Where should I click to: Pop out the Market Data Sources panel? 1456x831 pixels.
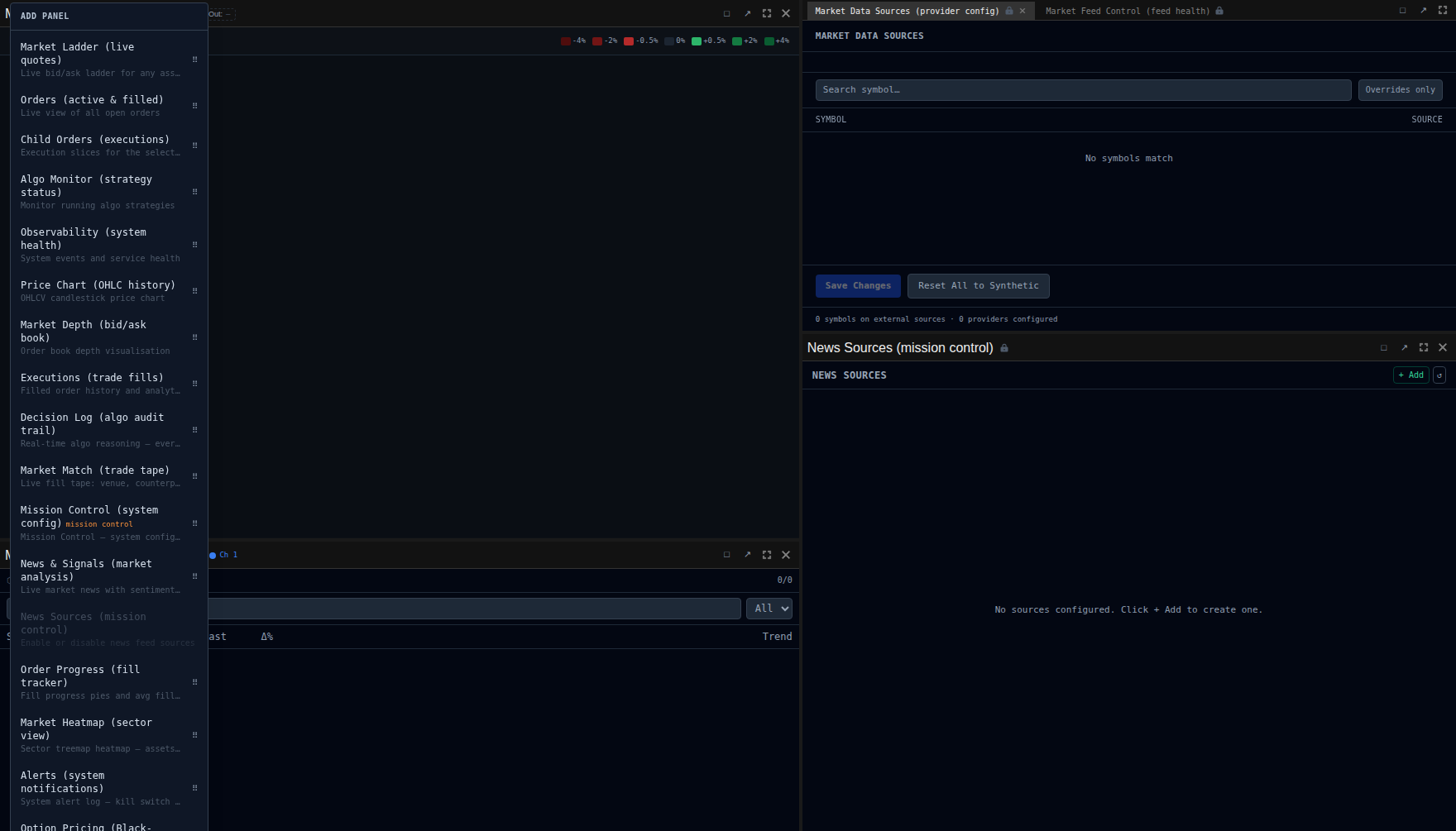click(x=1423, y=11)
